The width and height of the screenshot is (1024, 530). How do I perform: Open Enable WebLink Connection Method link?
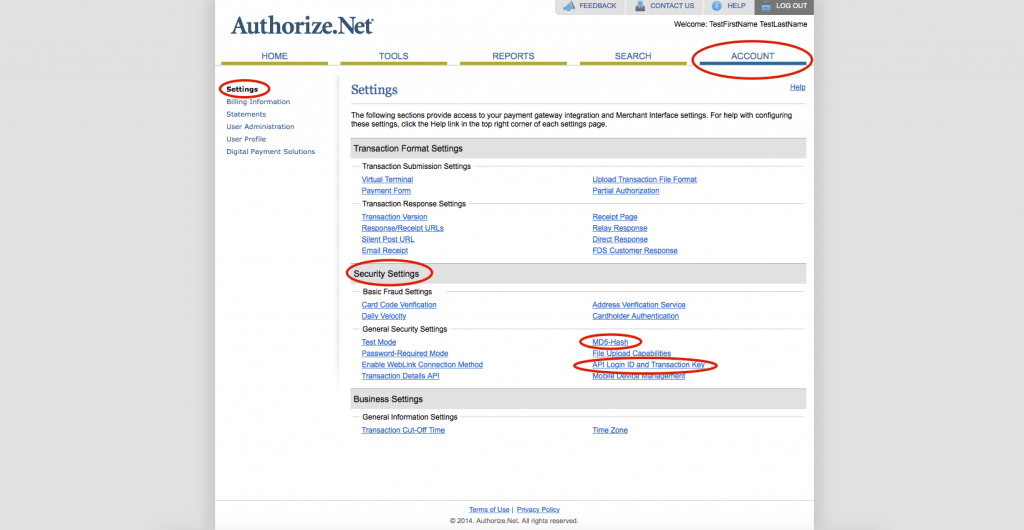click(x=422, y=365)
